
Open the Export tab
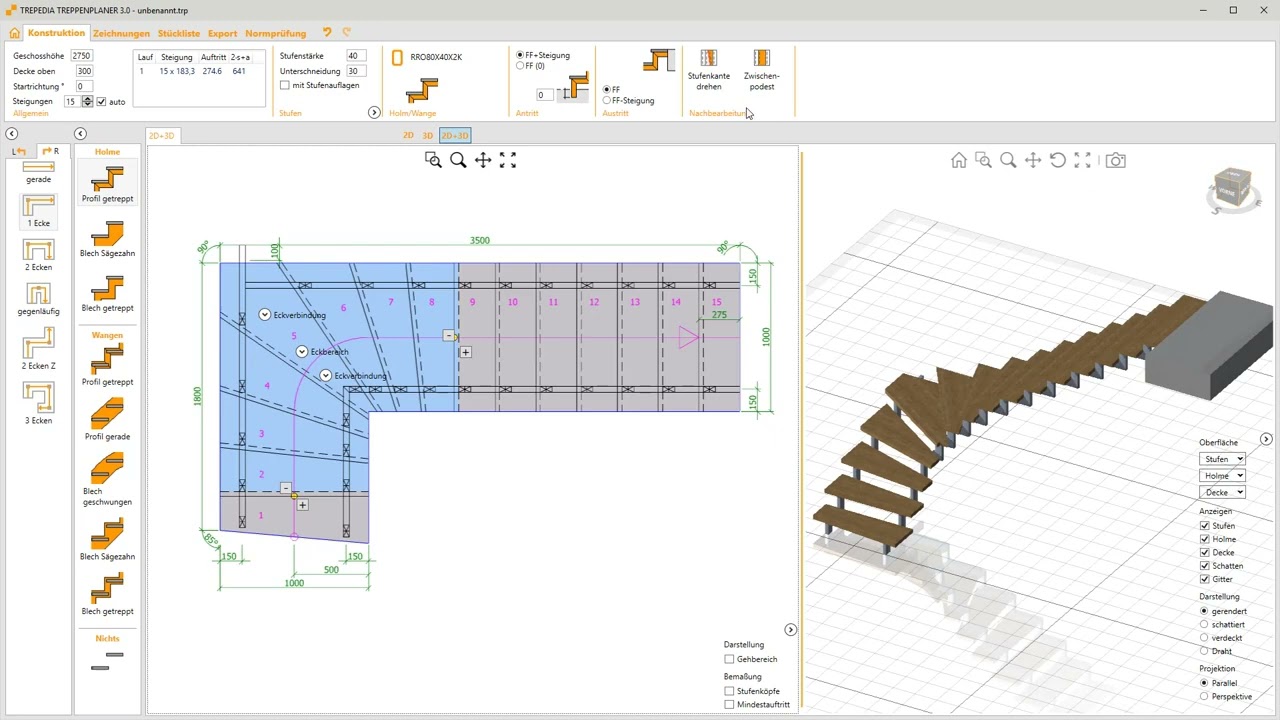click(x=222, y=33)
